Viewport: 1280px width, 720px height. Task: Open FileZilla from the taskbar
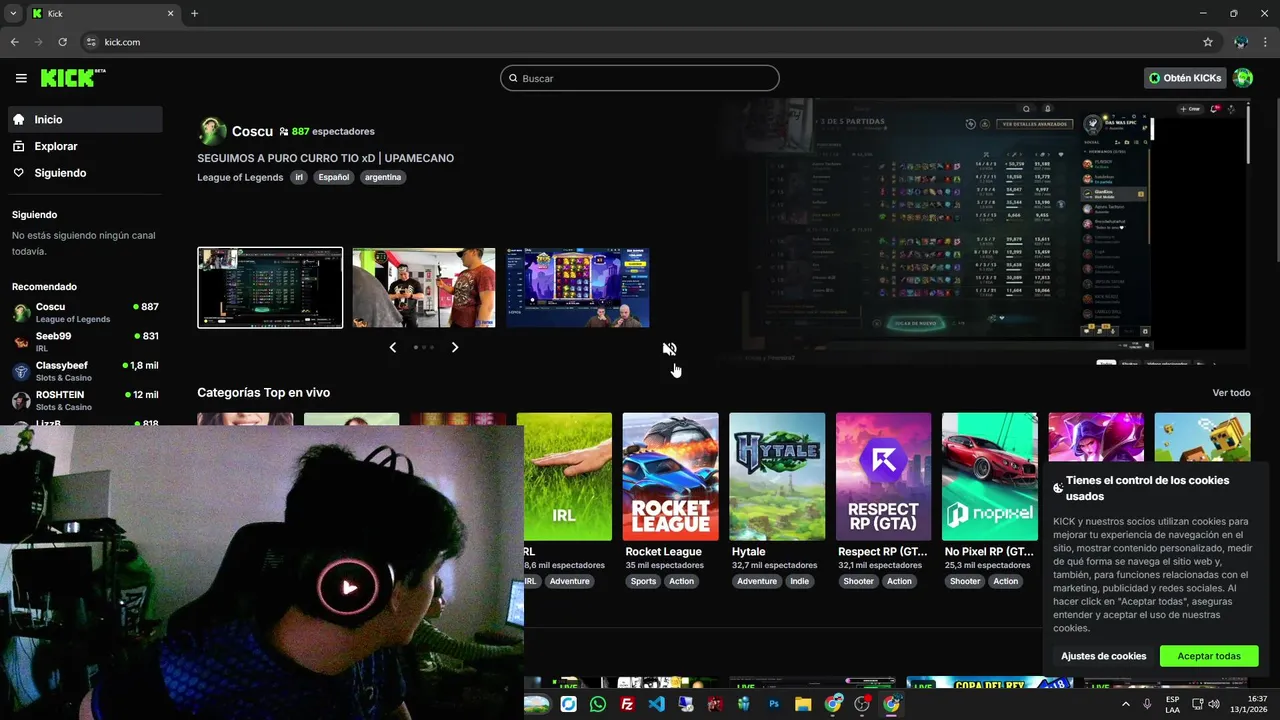(x=627, y=704)
